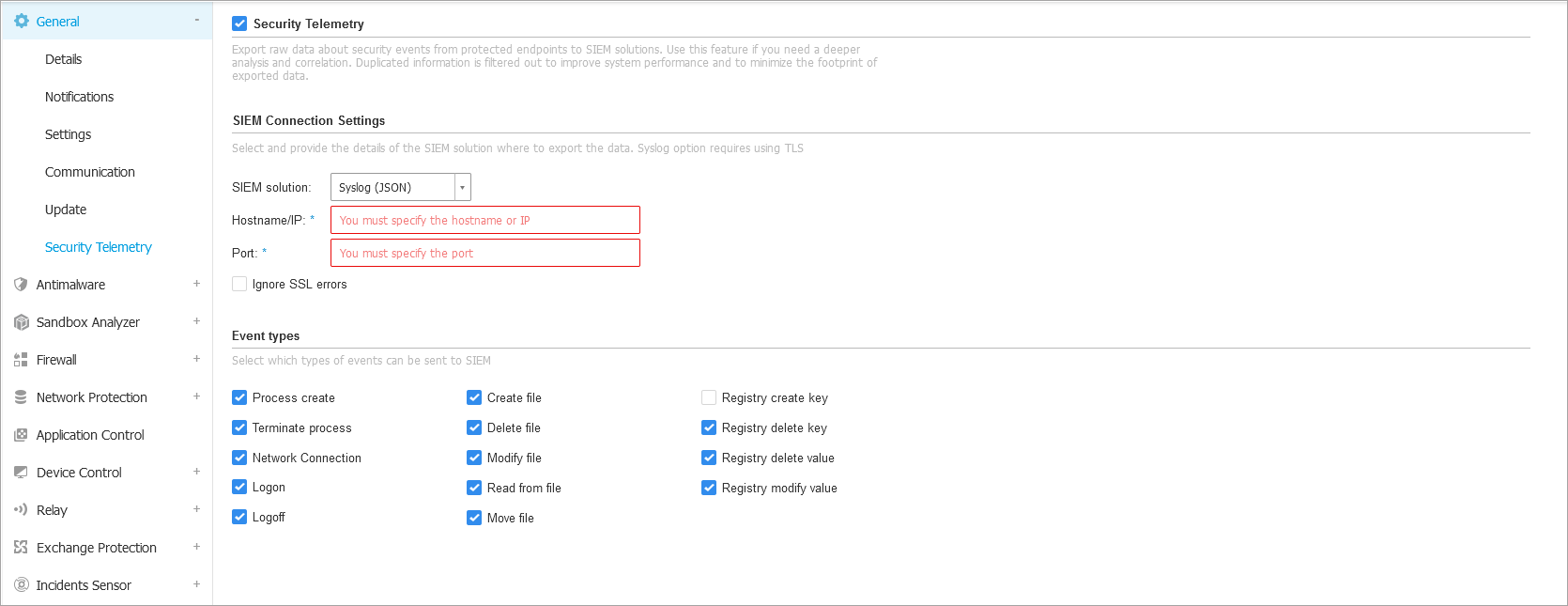Click the Device Control icon
The image size is (1568, 606).
21,473
